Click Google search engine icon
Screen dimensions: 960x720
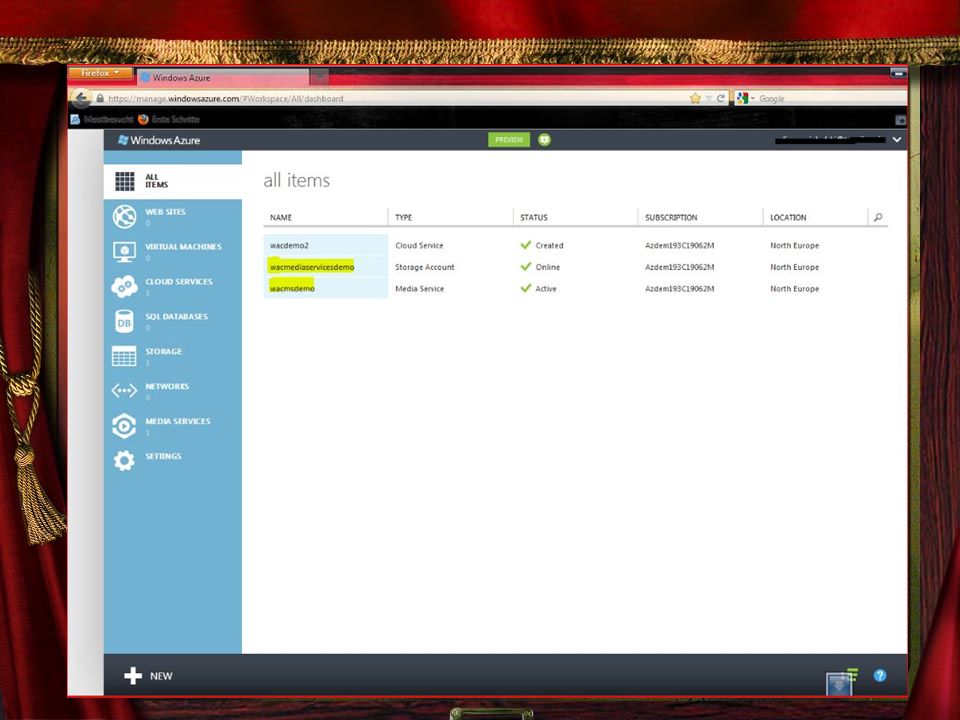(743, 98)
